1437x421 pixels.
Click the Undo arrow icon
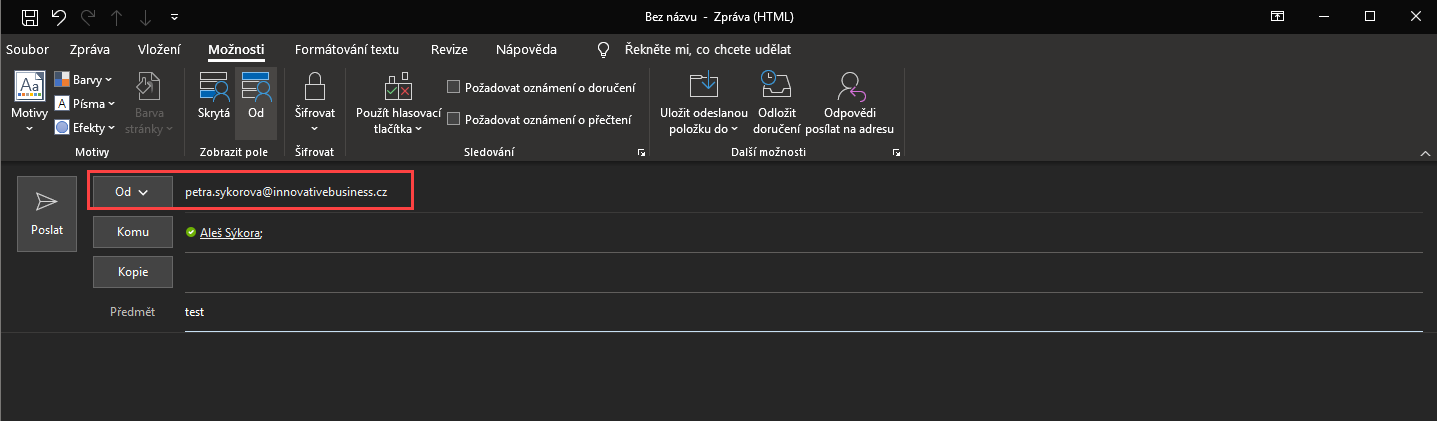coord(59,17)
